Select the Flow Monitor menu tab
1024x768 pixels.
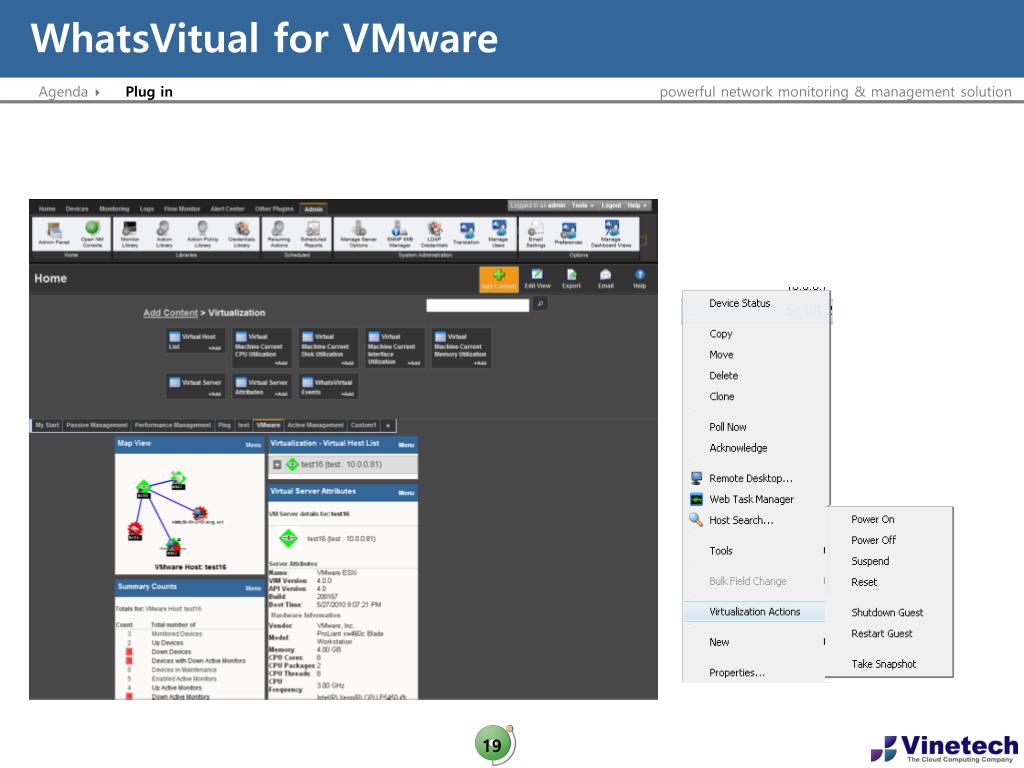pyautogui.click(x=182, y=209)
